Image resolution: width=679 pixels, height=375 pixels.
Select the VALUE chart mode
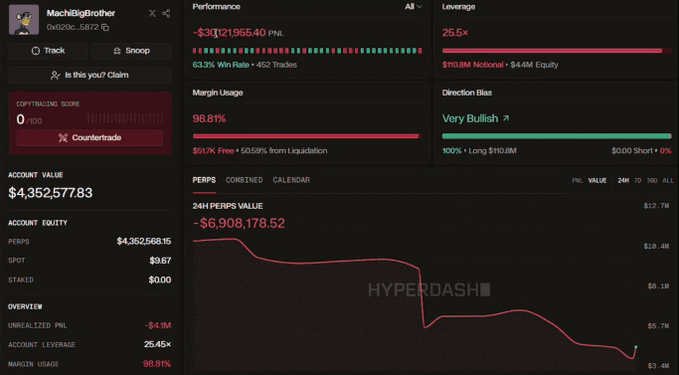(597, 181)
